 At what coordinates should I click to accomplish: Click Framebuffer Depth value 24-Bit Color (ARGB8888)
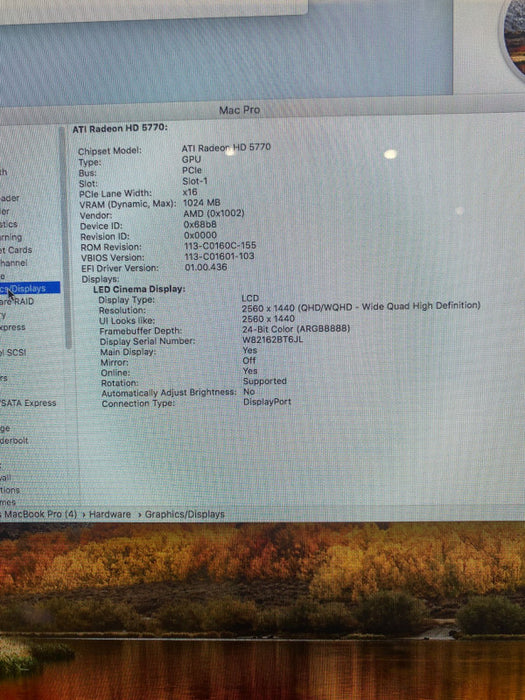coord(296,329)
